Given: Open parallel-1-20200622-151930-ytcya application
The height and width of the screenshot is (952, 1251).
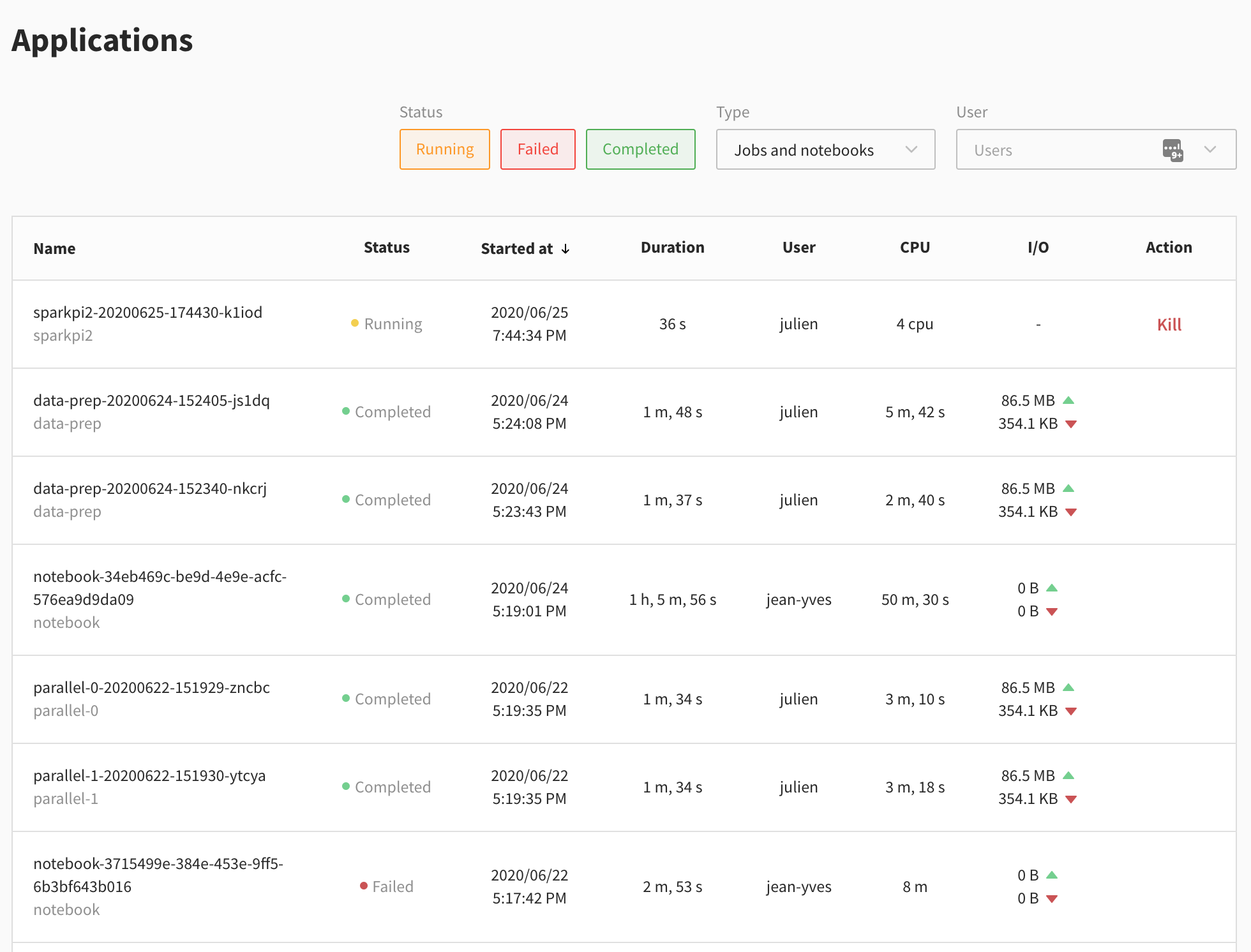Looking at the screenshot, I should pos(149,775).
